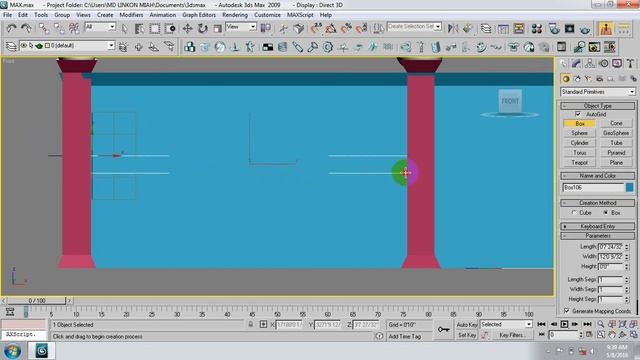Open the selection filter 'All' dropdown
This screenshot has height=360, width=640.
point(100,27)
